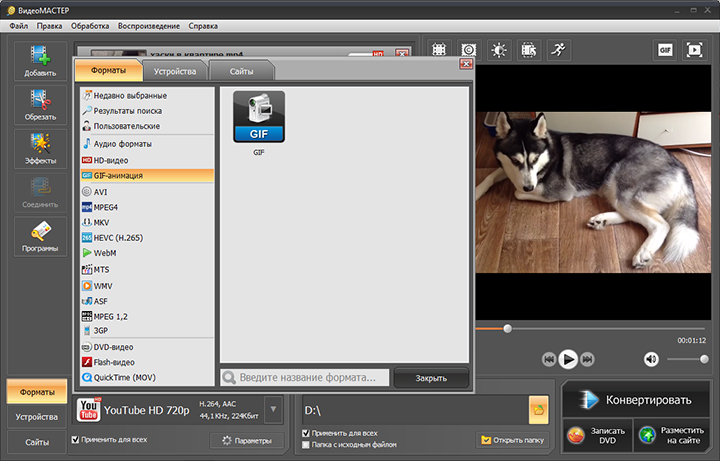This screenshot has width=720, height=461.
Task: Click the bottom-left Форматы button
Action: pyautogui.click(x=37, y=392)
